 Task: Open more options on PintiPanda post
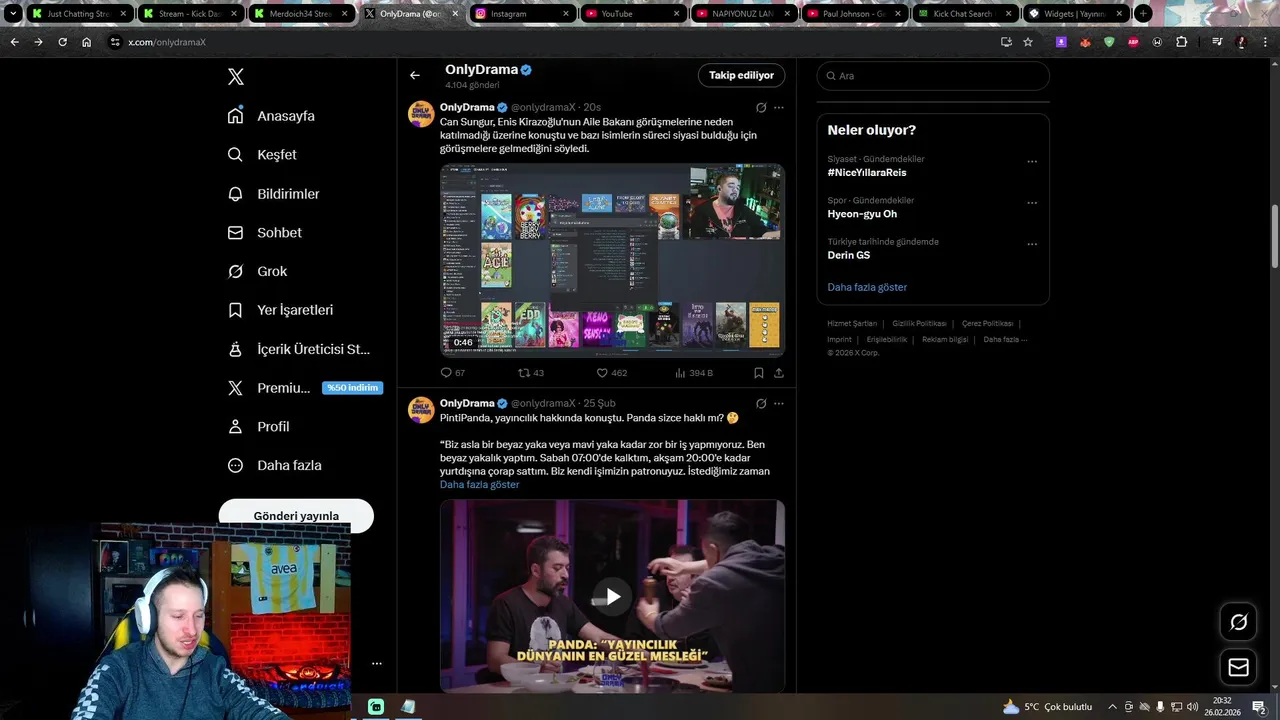tap(779, 403)
